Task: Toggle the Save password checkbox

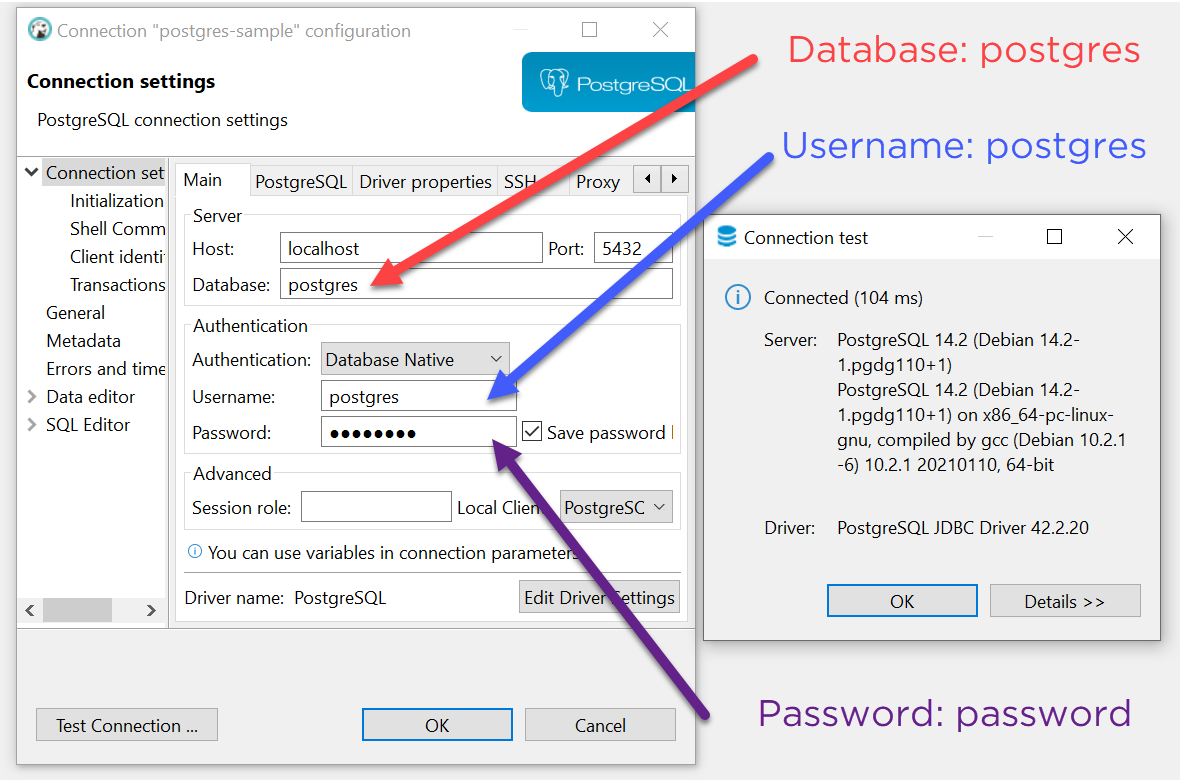Action: point(532,432)
